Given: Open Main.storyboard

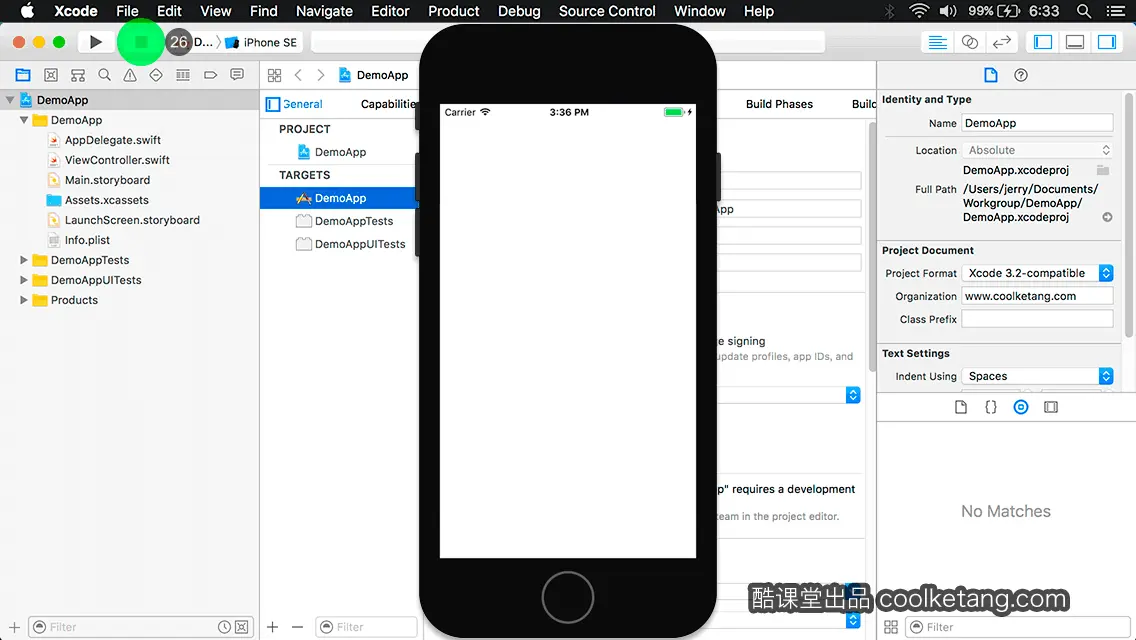Looking at the screenshot, I should coord(107,180).
